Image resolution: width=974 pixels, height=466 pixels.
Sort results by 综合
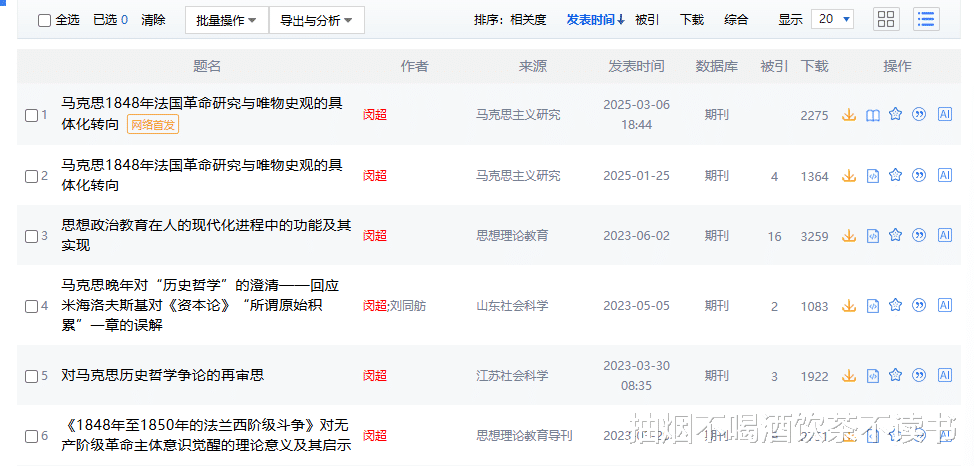click(736, 20)
